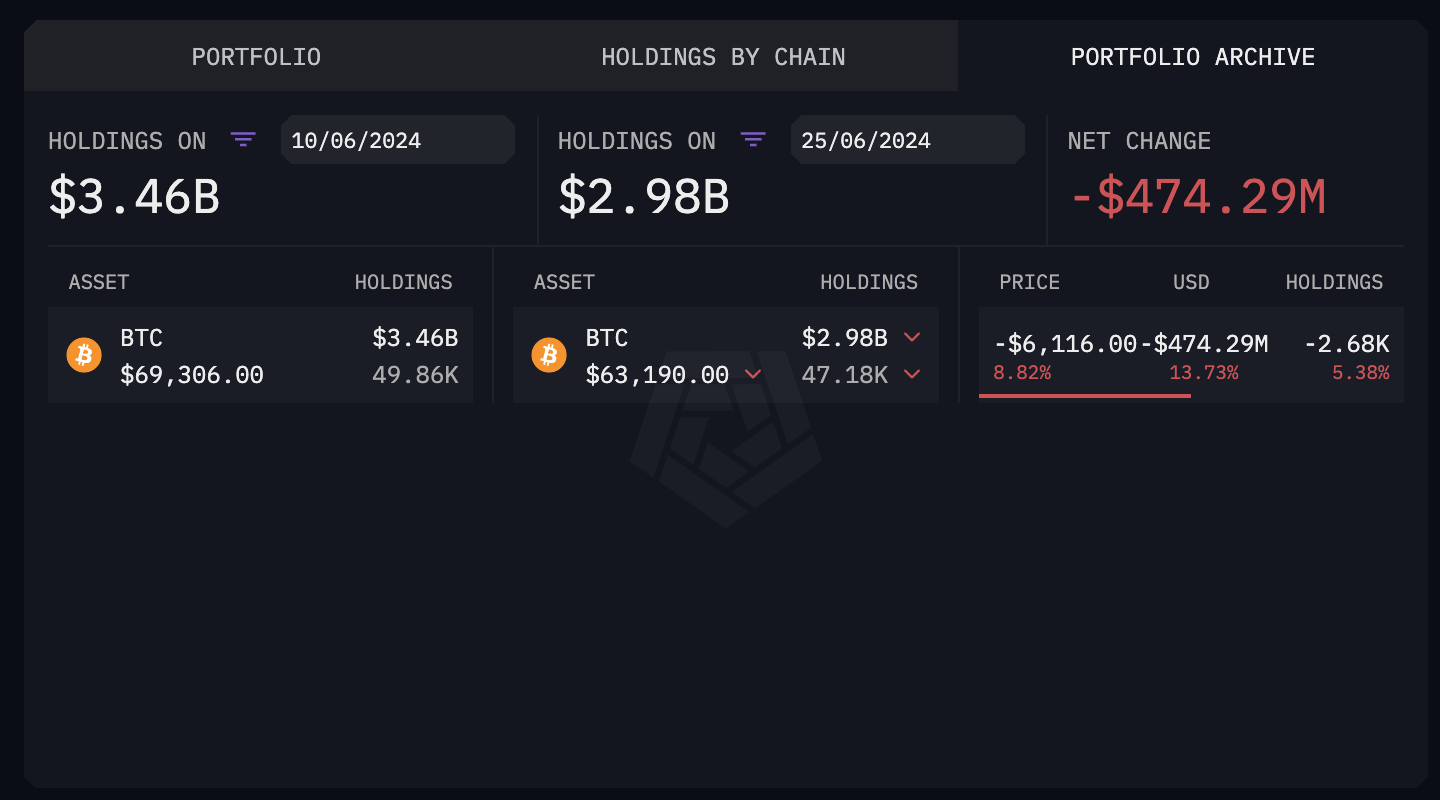Click the -$474.29M net change value
The image size is (1440, 800).
1197,197
